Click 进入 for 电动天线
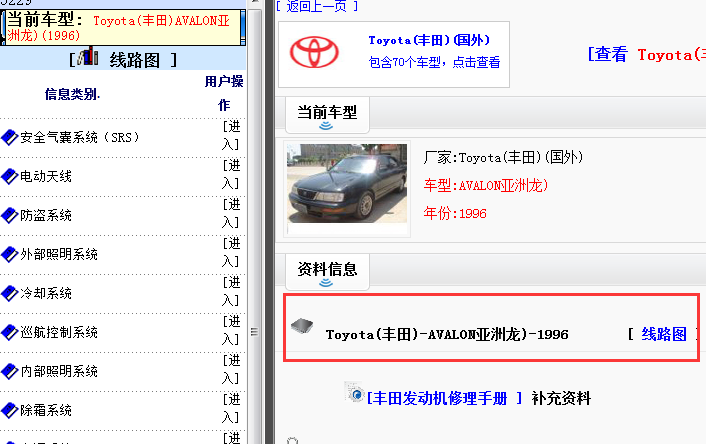 click(231, 174)
